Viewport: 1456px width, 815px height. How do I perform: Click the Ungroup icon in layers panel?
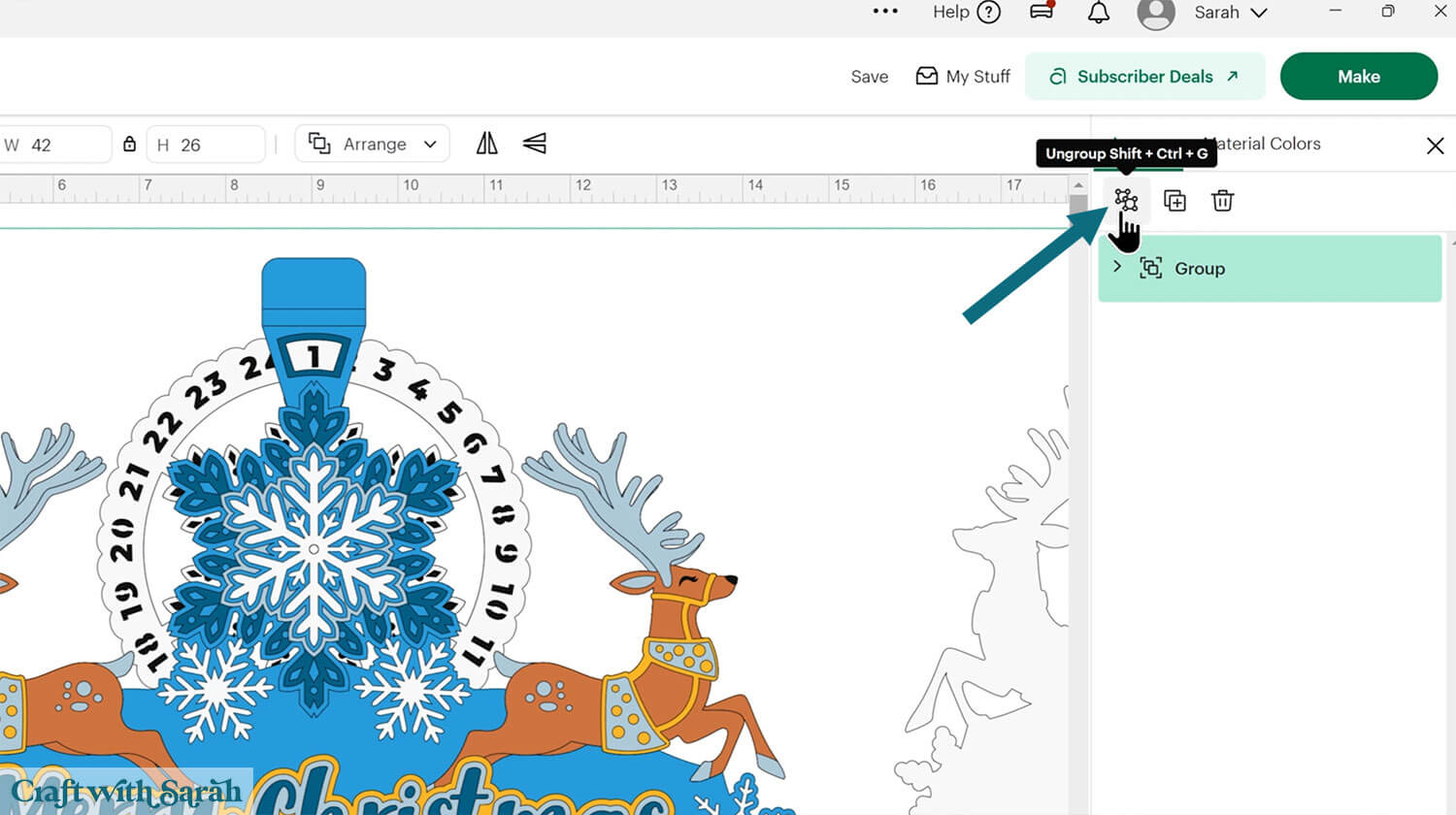coord(1126,200)
